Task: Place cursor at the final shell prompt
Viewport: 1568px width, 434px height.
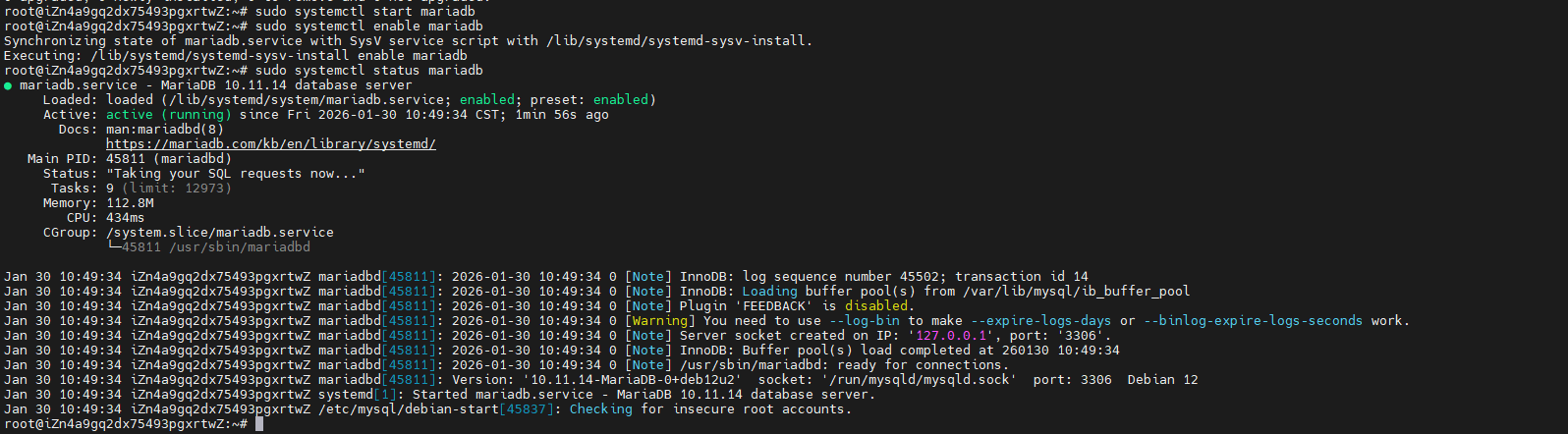Action: (259, 424)
